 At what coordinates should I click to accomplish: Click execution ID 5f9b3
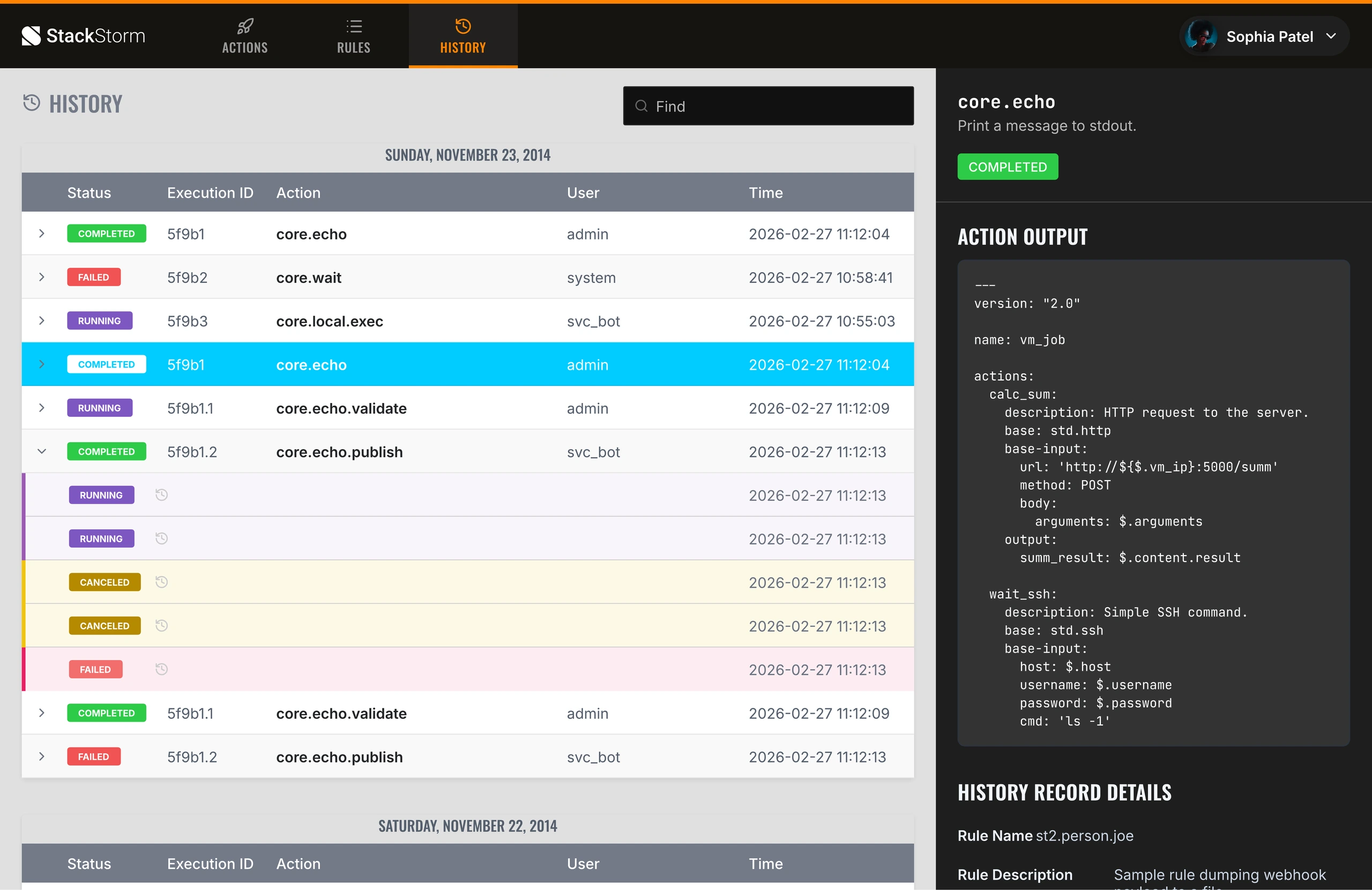point(188,321)
